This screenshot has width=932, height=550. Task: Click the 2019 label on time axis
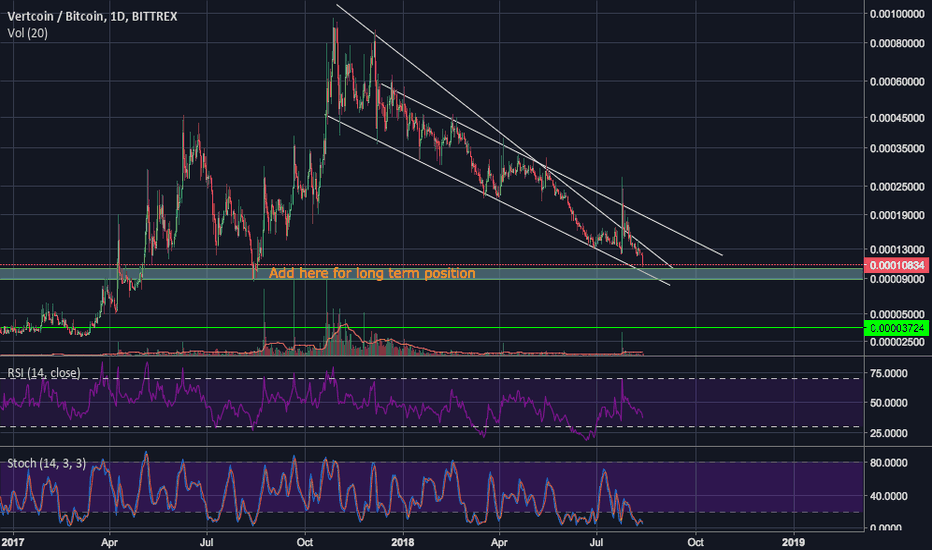pyautogui.click(x=794, y=542)
